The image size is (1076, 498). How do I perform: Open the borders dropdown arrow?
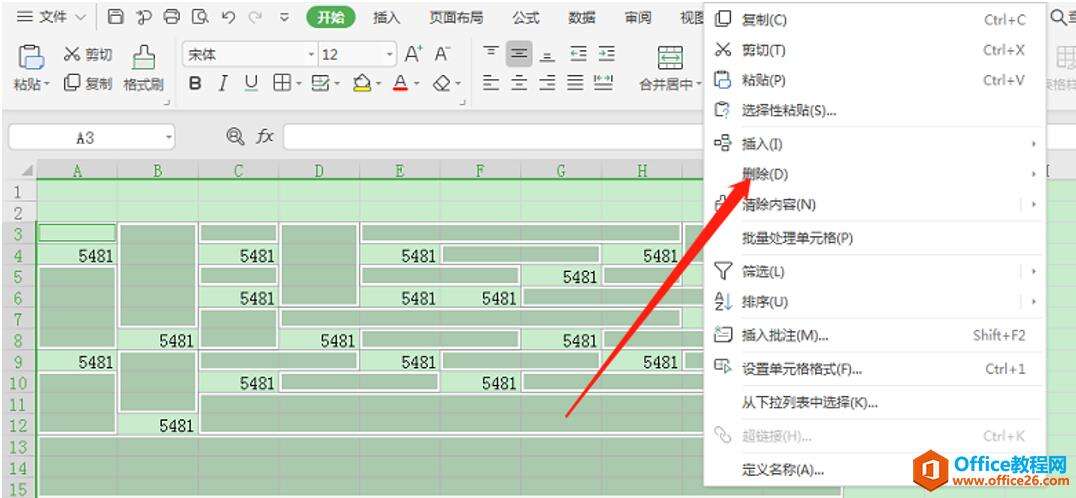pos(299,84)
